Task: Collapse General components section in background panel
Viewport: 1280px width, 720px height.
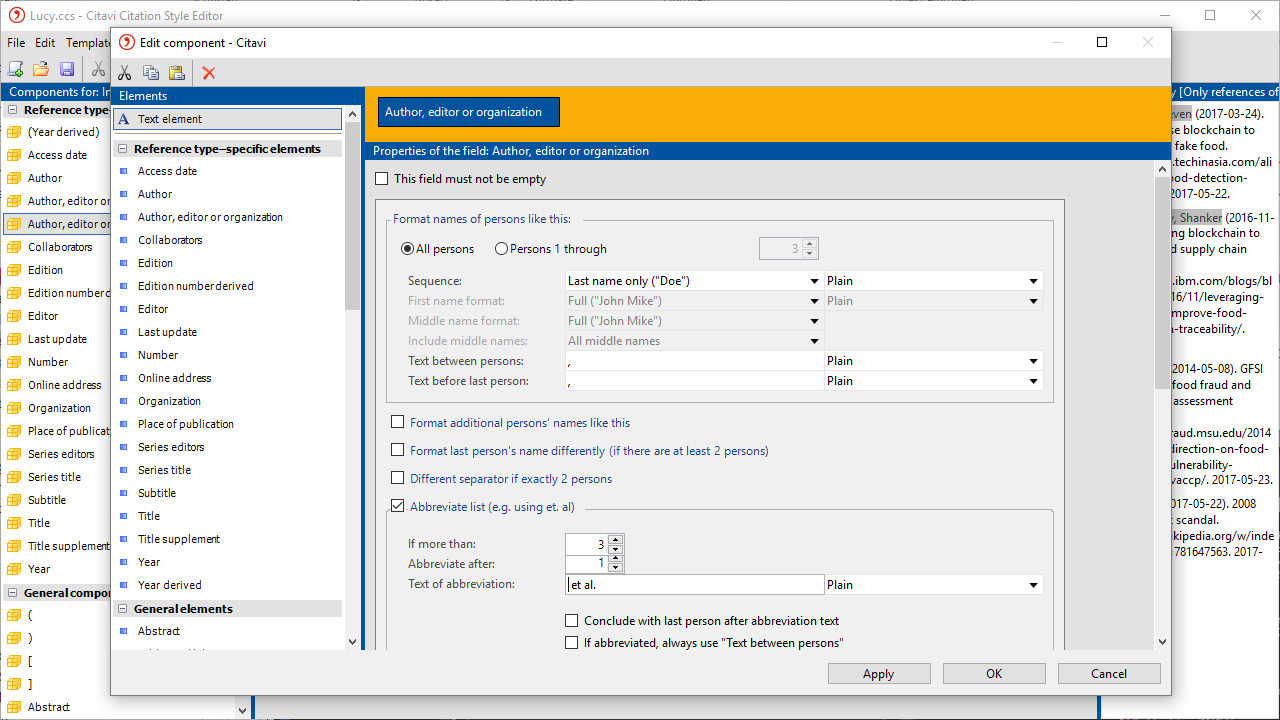Action: pyautogui.click(x=12, y=592)
